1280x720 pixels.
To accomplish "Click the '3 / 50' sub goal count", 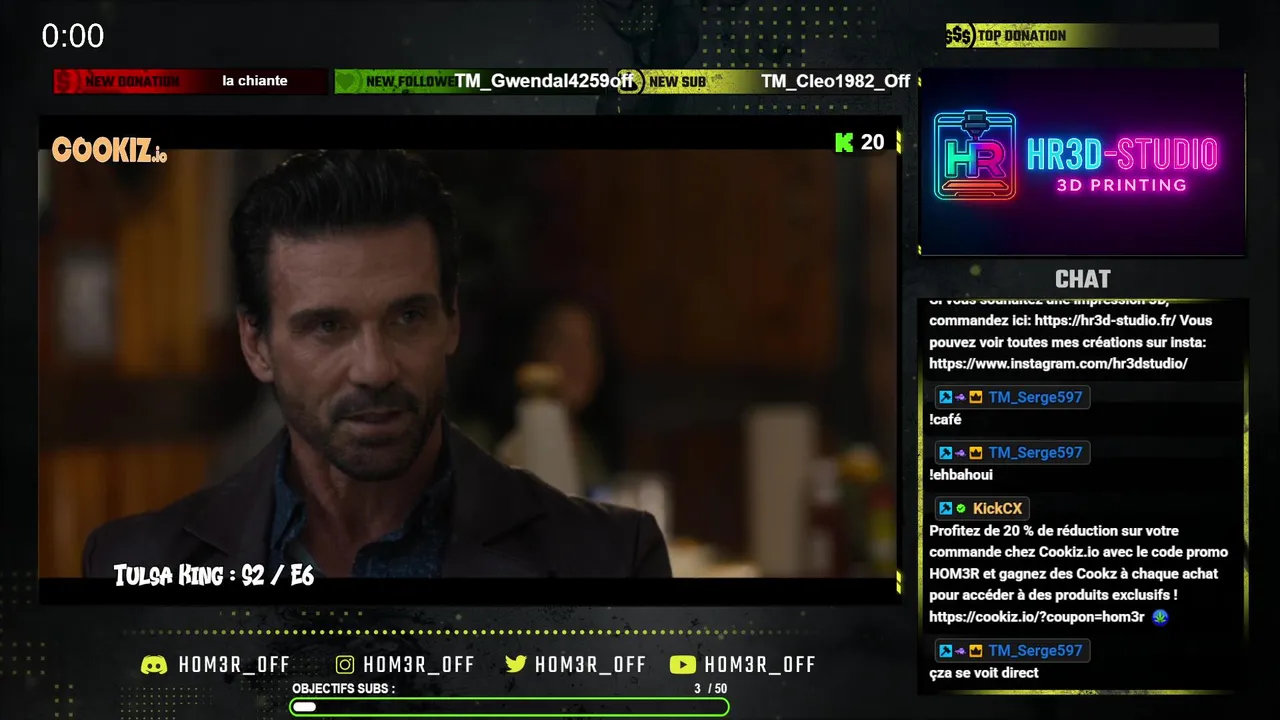I will (711, 689).
